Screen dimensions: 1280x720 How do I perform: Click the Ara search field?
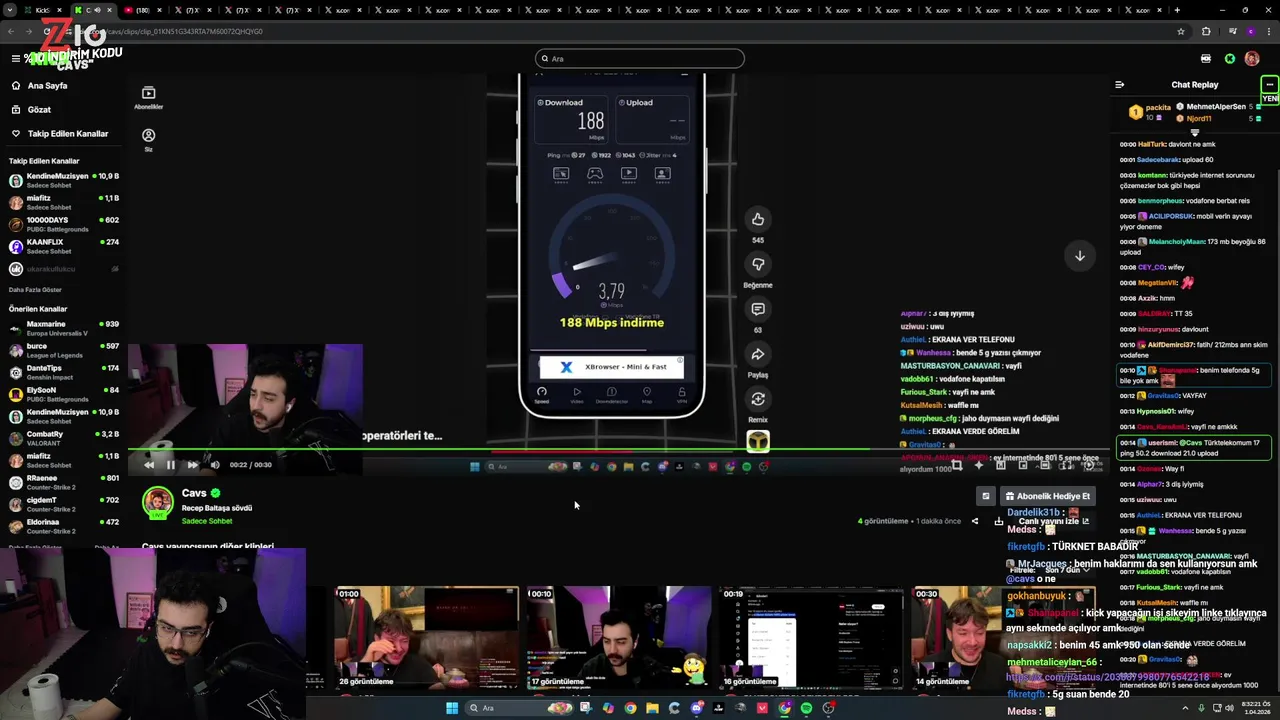click(640, 58)
